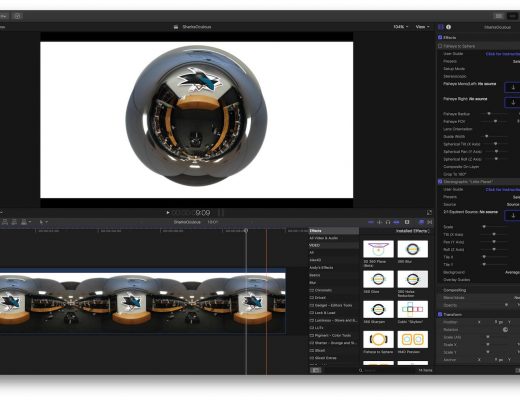The width and height of the screenshot is (520, 400).
Task: Open the viewer View dropdown
Action: pos(422,27)
